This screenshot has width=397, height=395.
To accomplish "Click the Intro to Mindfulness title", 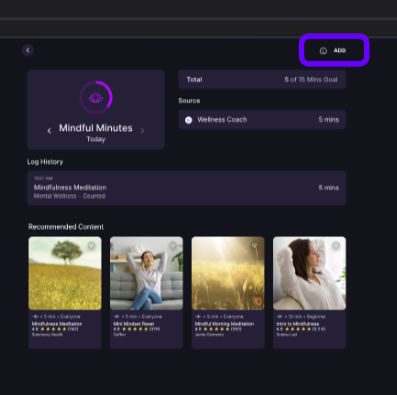I will pos(298,324).
